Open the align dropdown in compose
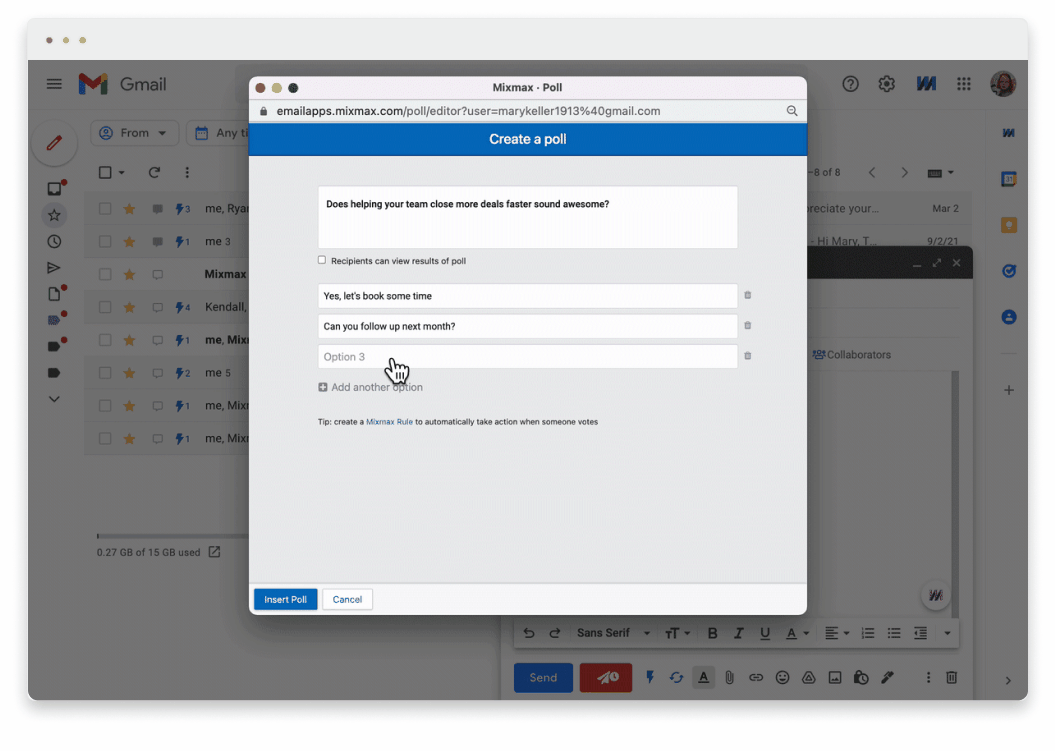This screenshot has height=751, width=1055. click(836, 633)
